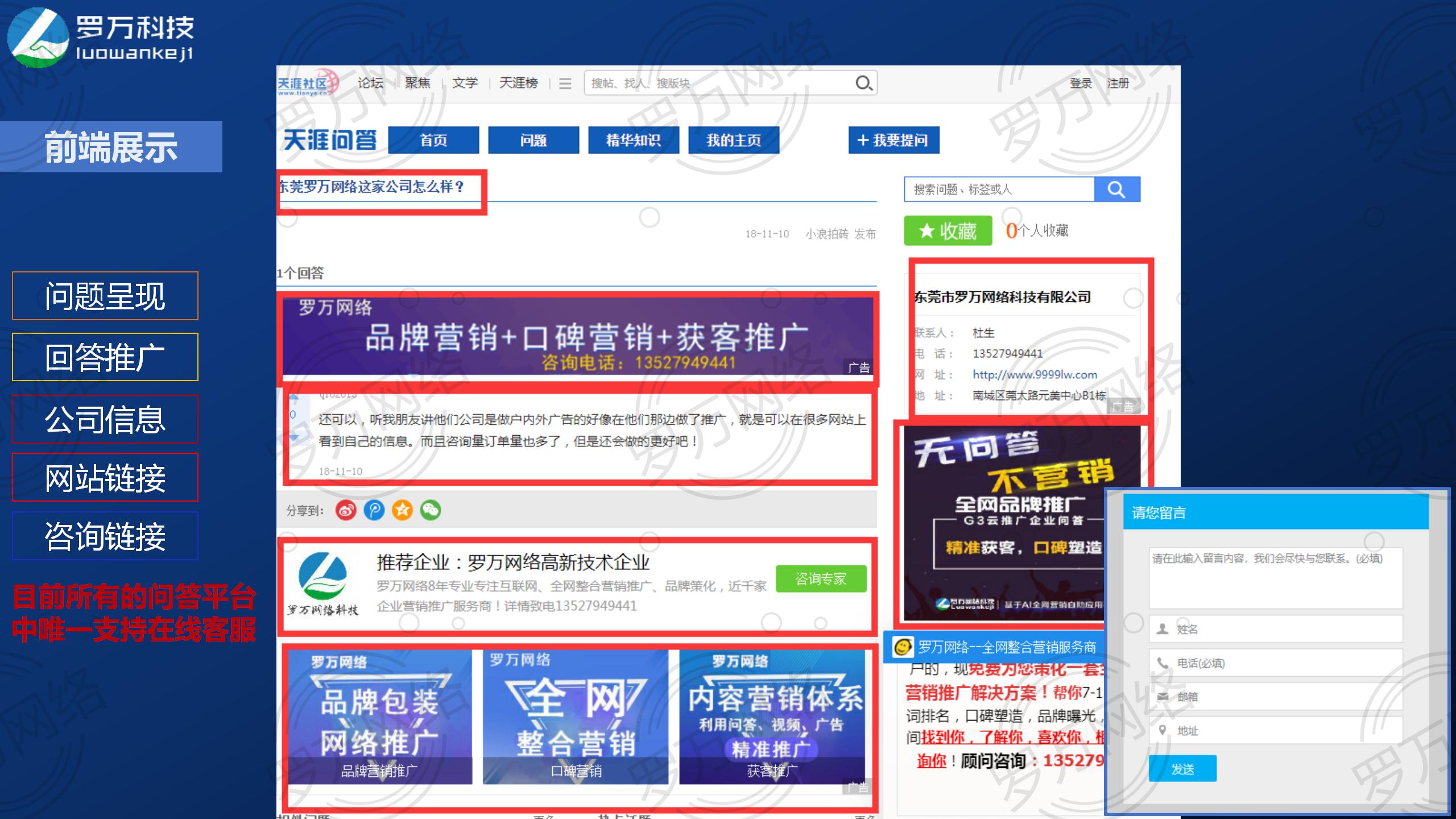Click the 发送 button in message form
Image resolution: width=1456 pixels, height=819 pixels.
click(x=1182, y=768)
